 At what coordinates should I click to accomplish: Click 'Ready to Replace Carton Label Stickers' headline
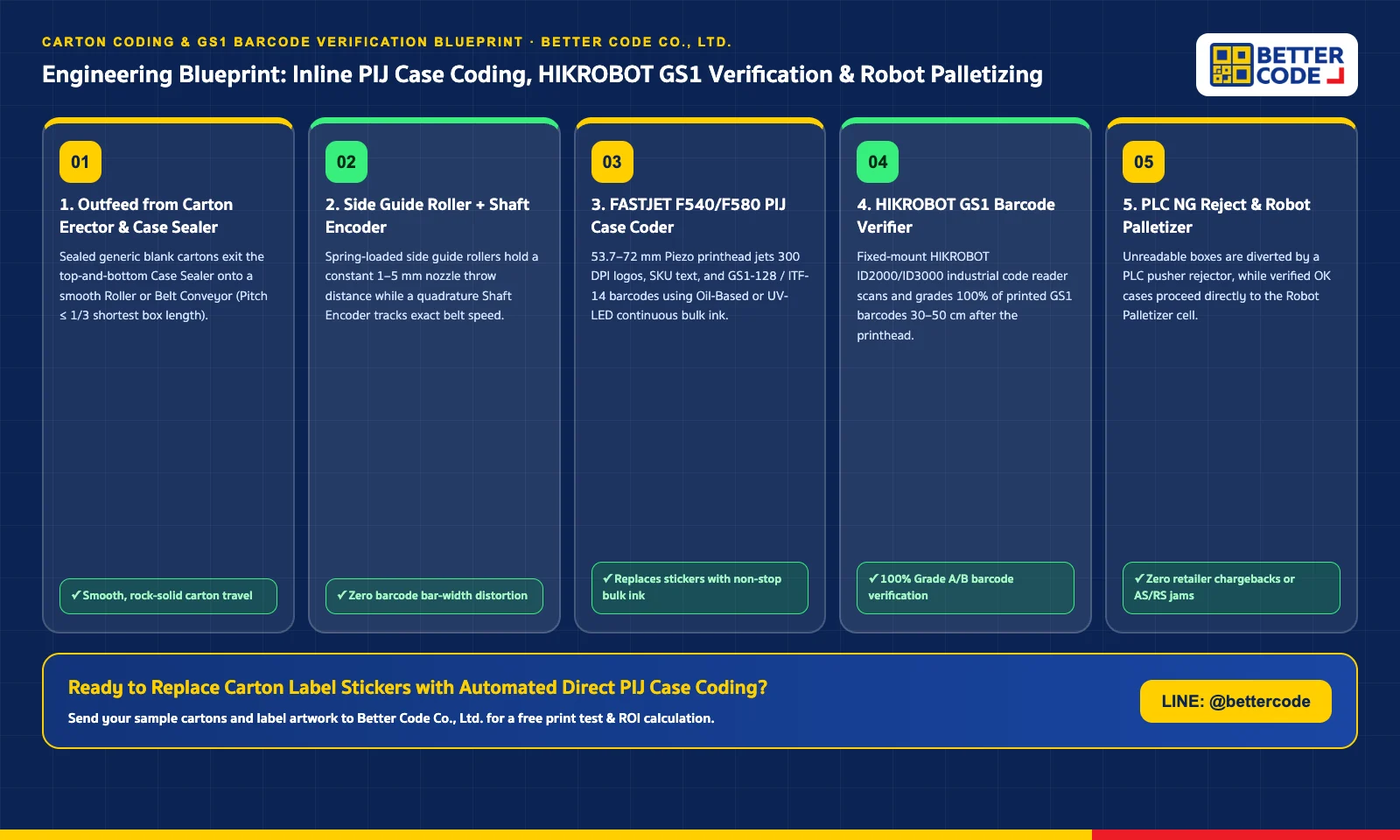click(417, 687)
